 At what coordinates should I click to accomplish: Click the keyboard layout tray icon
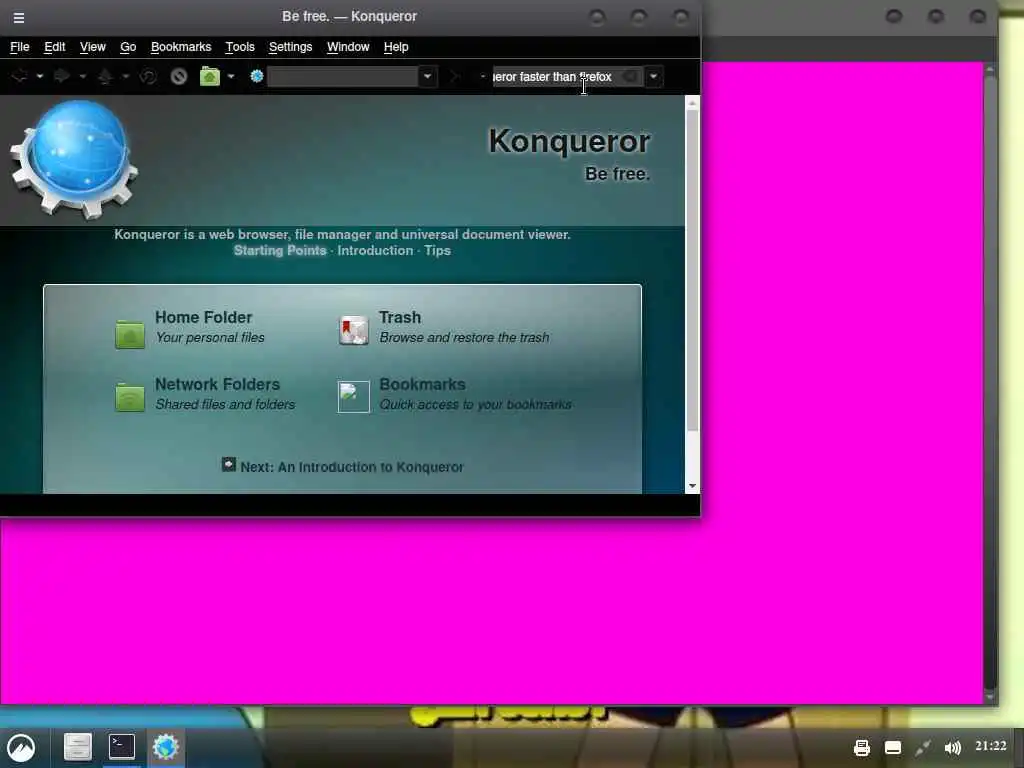pos(893,748)
